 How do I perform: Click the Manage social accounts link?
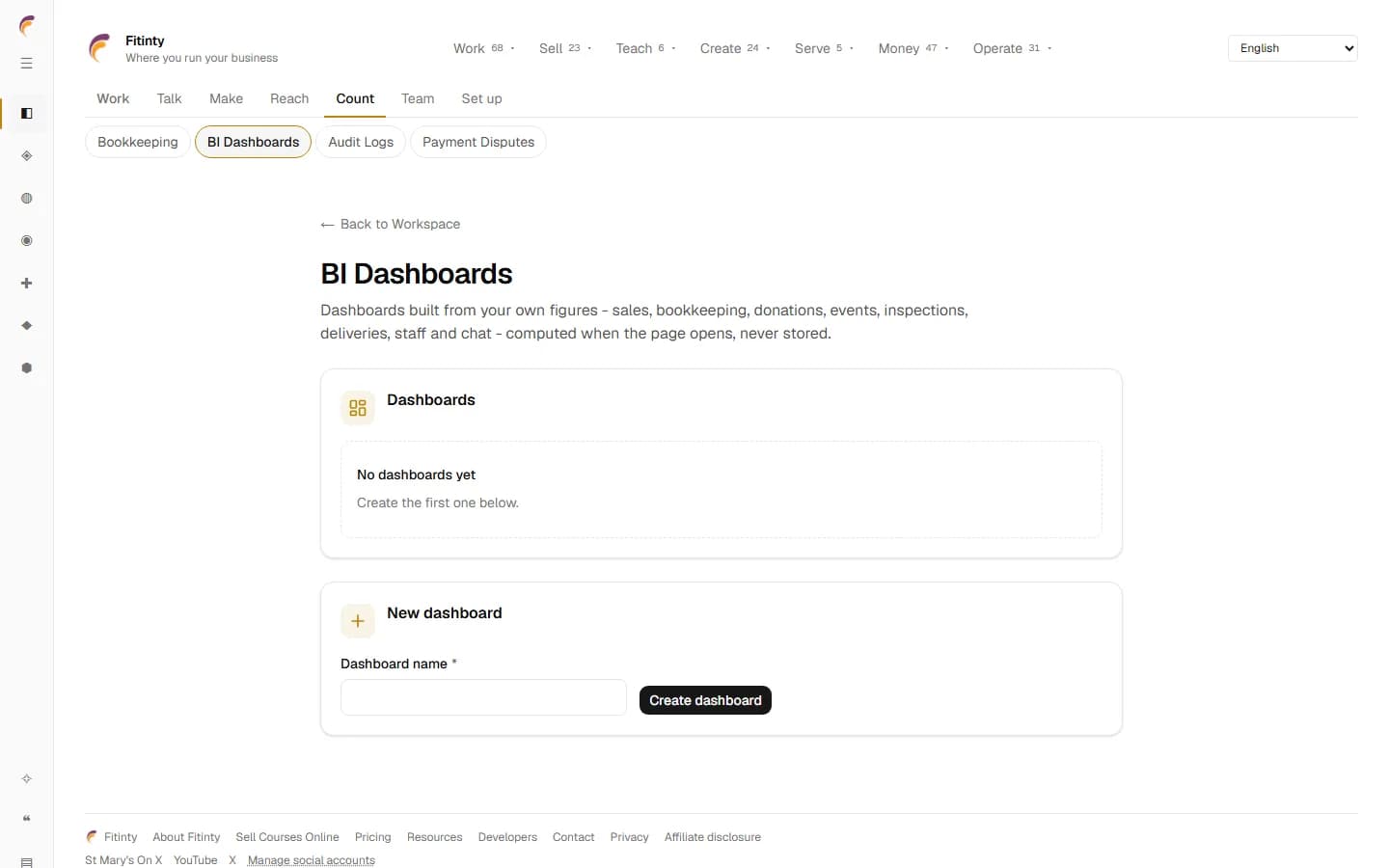point(311,860)
